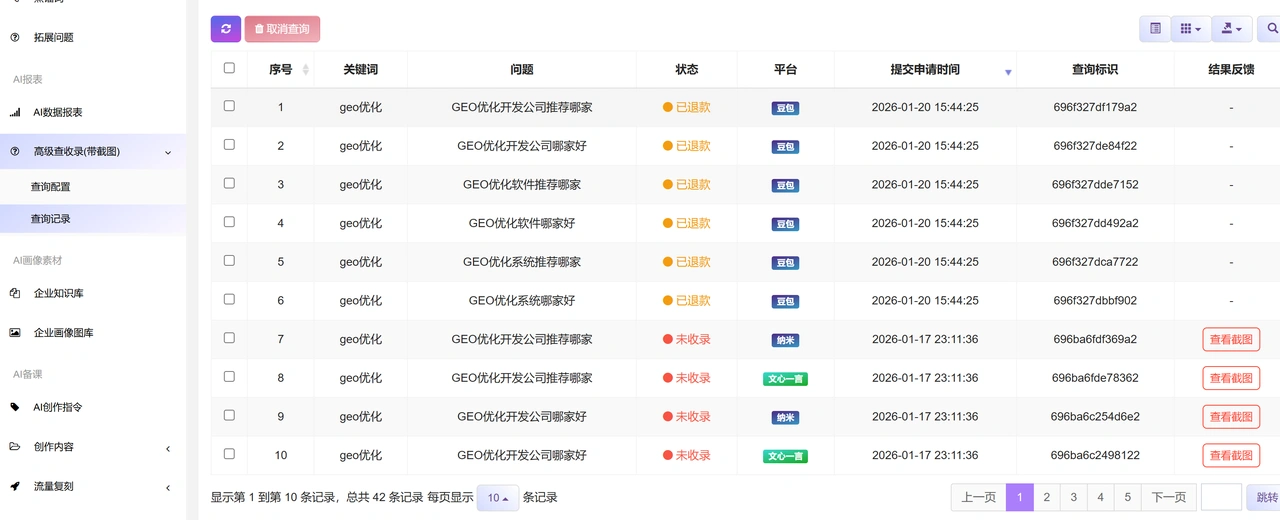Check the select-all checkbox in the header
This screenshot has height=520, width=1280.
229,68
